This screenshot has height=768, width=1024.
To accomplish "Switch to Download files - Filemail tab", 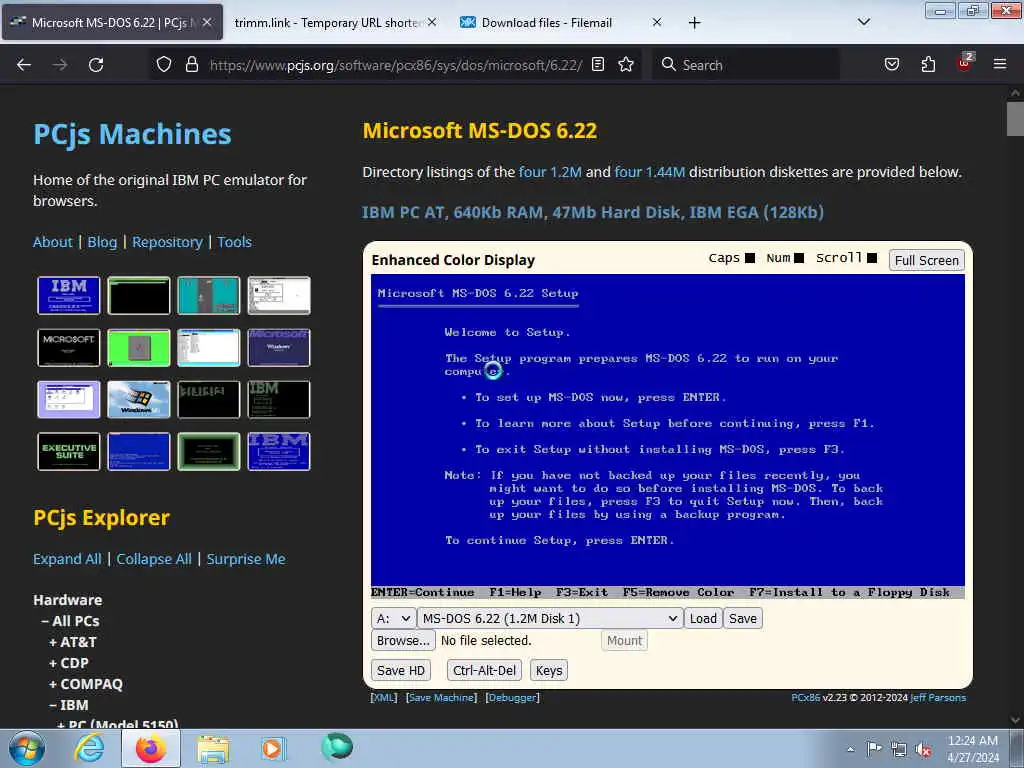I will click(547, 22).
